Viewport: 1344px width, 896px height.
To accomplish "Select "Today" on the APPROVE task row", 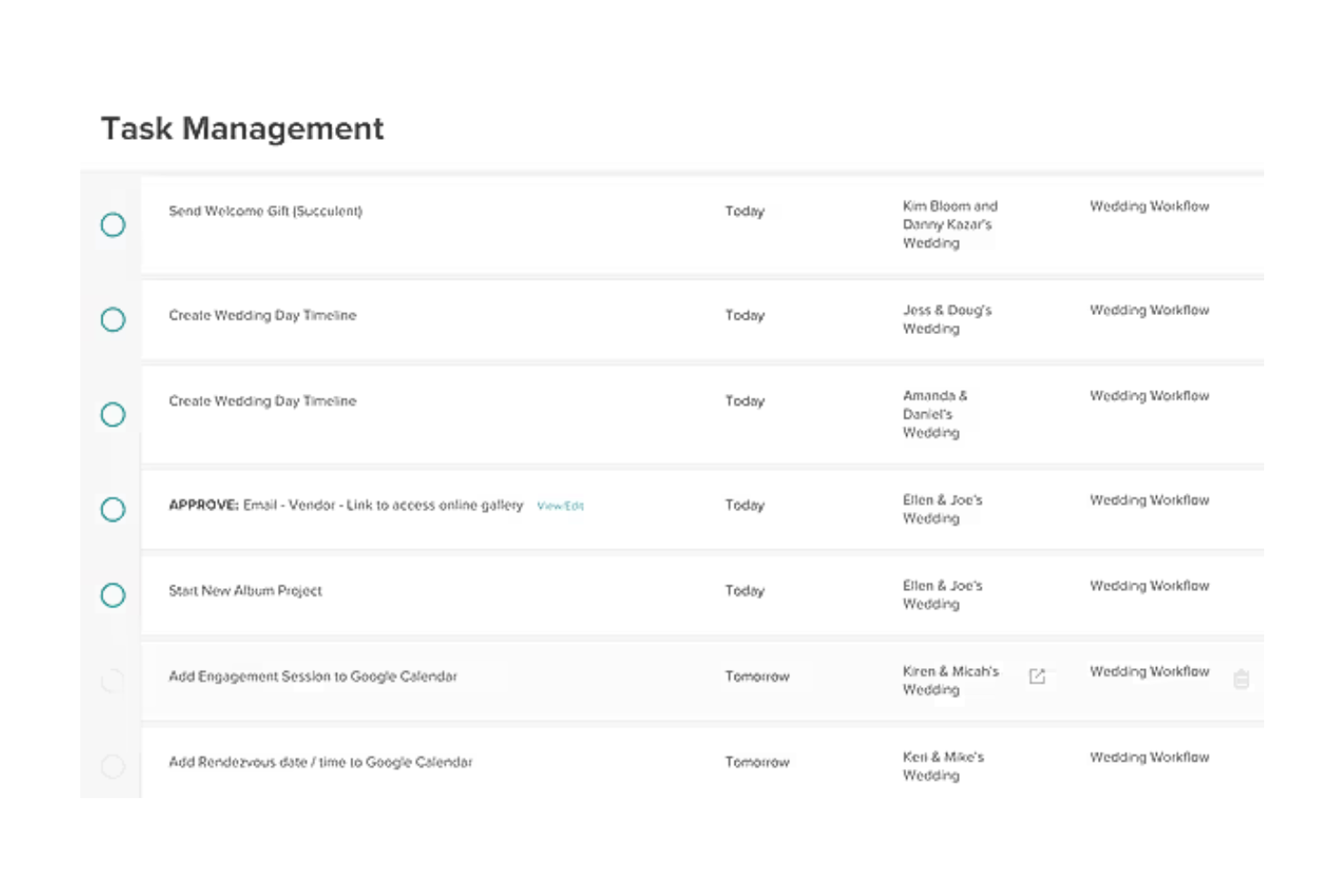I will [x=745, y=506].
